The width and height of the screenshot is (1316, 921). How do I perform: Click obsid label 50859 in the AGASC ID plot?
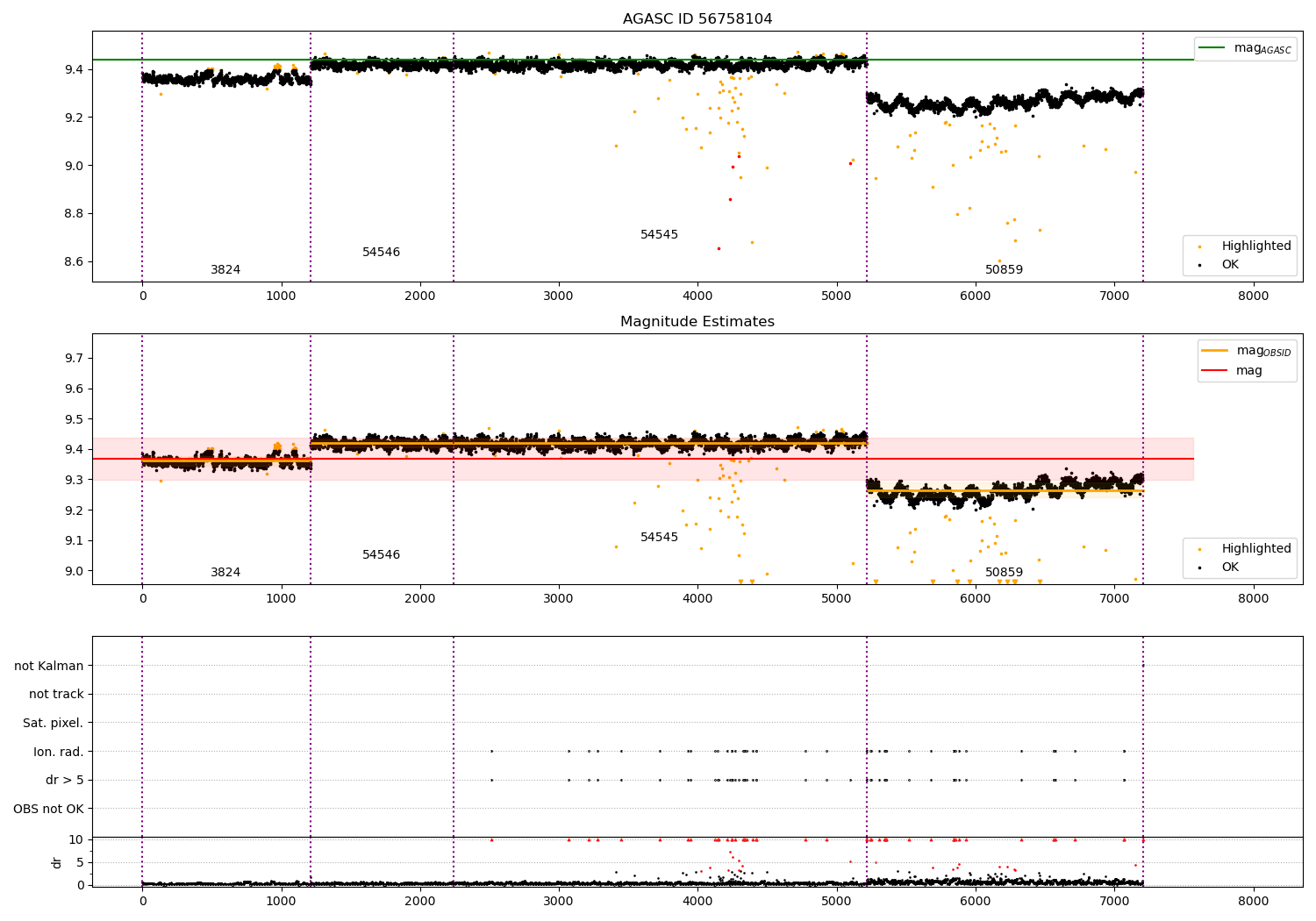tap(1004, 270)
